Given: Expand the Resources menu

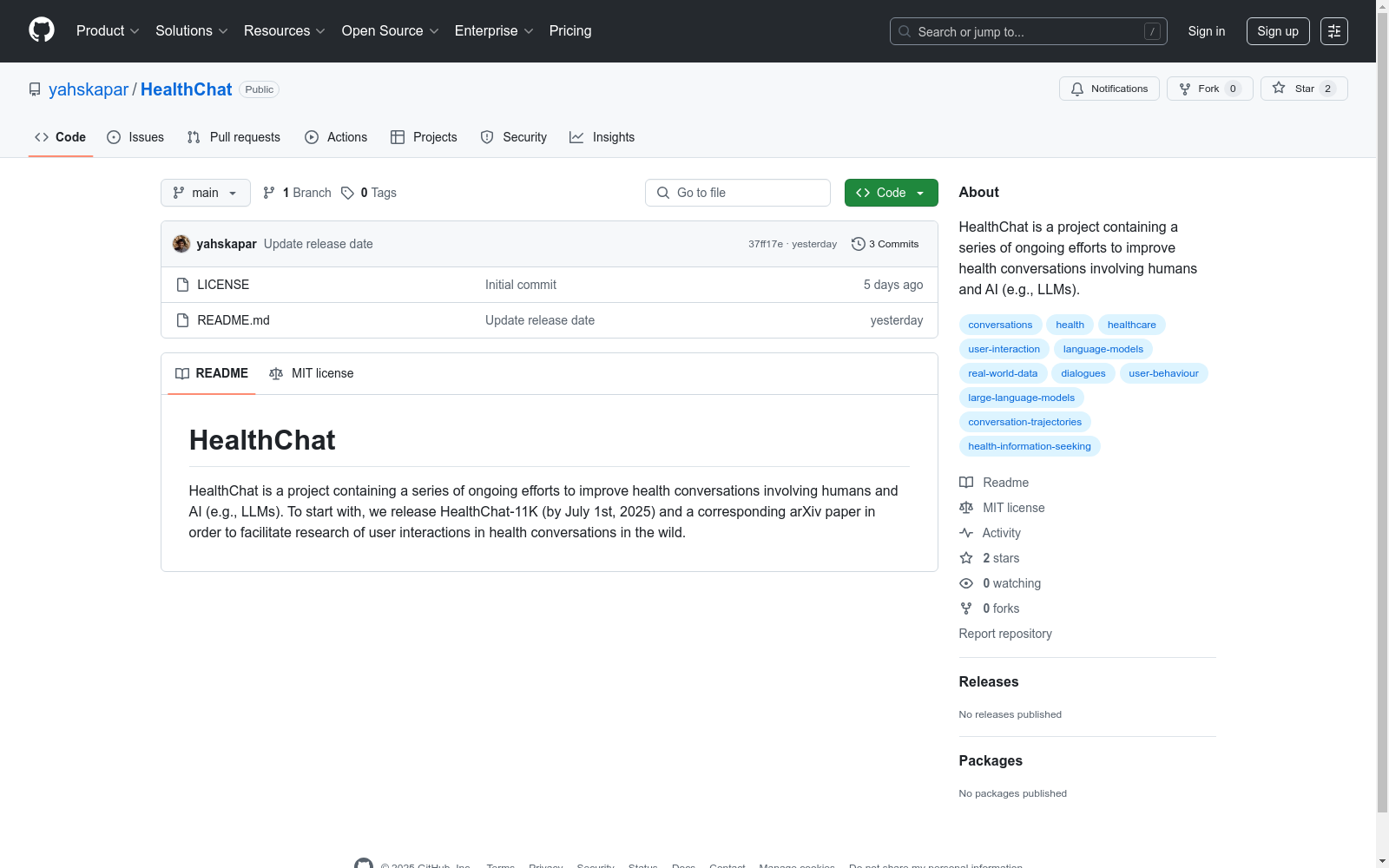Looking at the screenshot, I should 285,31.
